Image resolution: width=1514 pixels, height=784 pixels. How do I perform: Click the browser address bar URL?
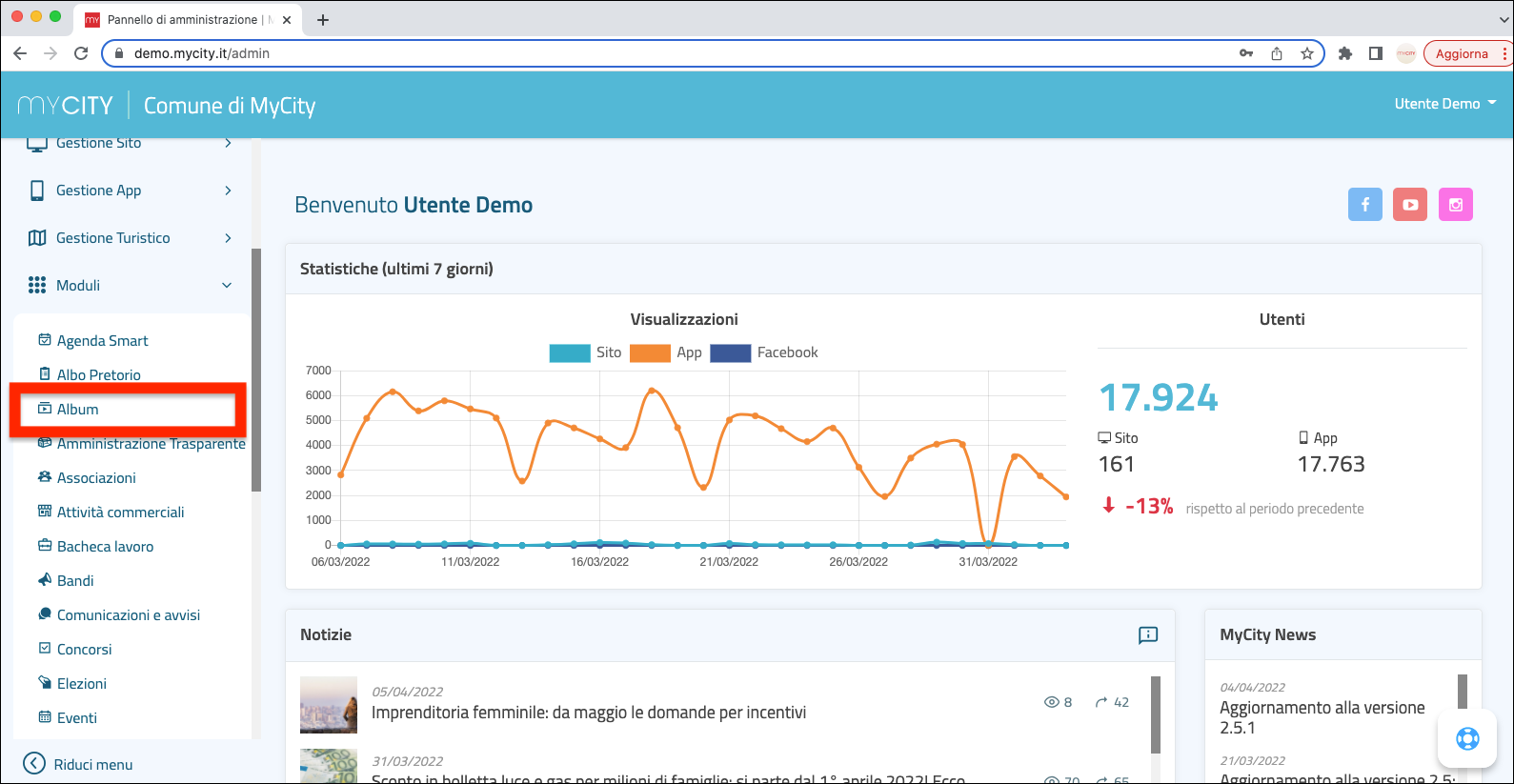click(202, 53)
